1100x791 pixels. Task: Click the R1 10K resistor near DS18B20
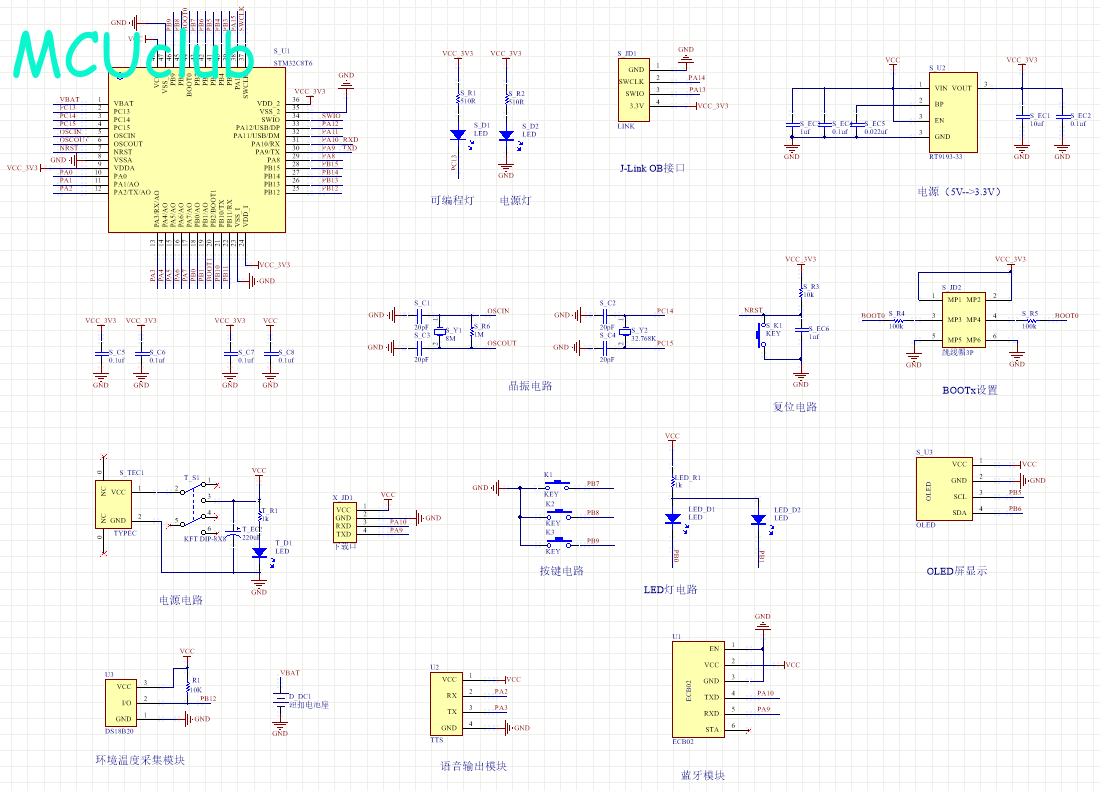click(x=187, y=686)
